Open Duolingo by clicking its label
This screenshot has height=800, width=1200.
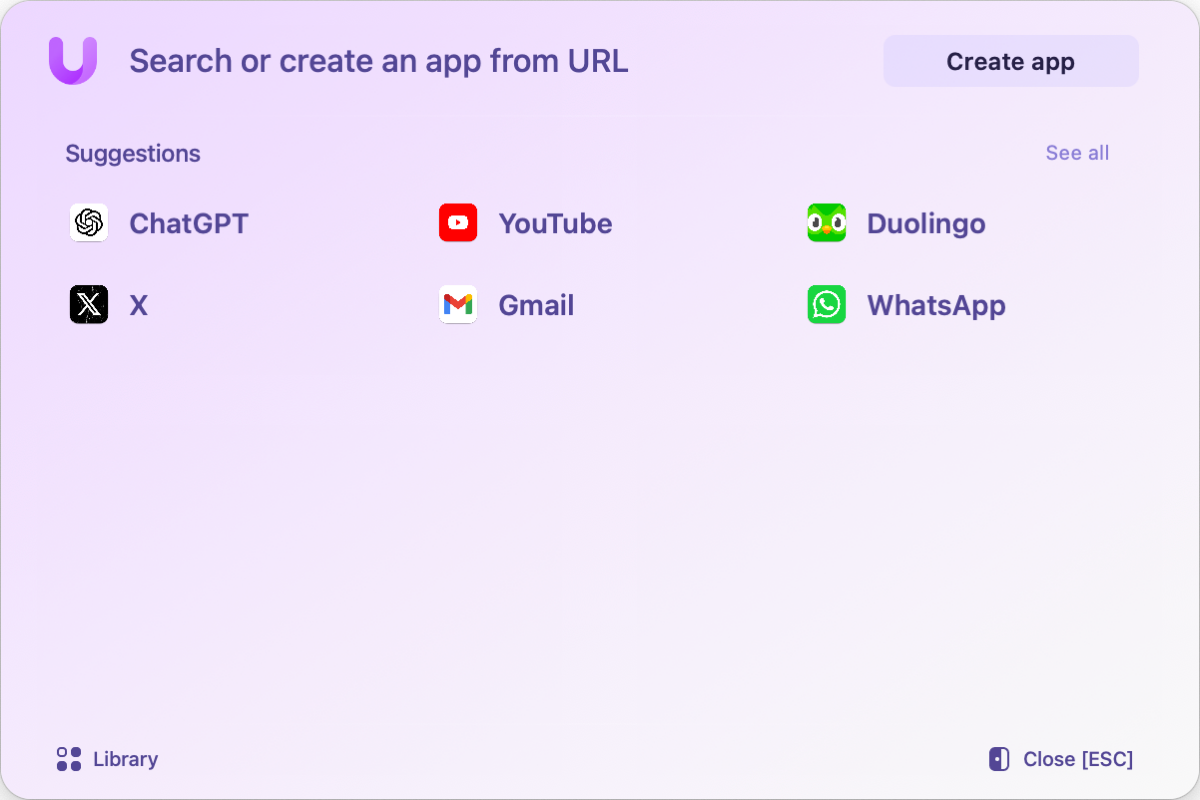click(x=926, y=223)
